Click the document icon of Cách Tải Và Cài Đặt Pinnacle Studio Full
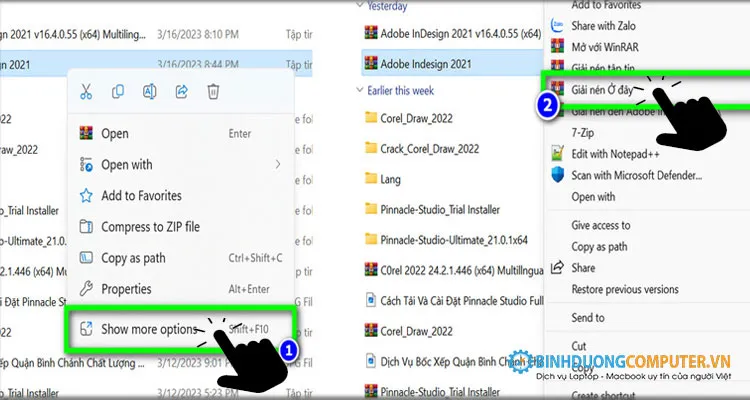 pyautogui.click(x=371, y=300)
